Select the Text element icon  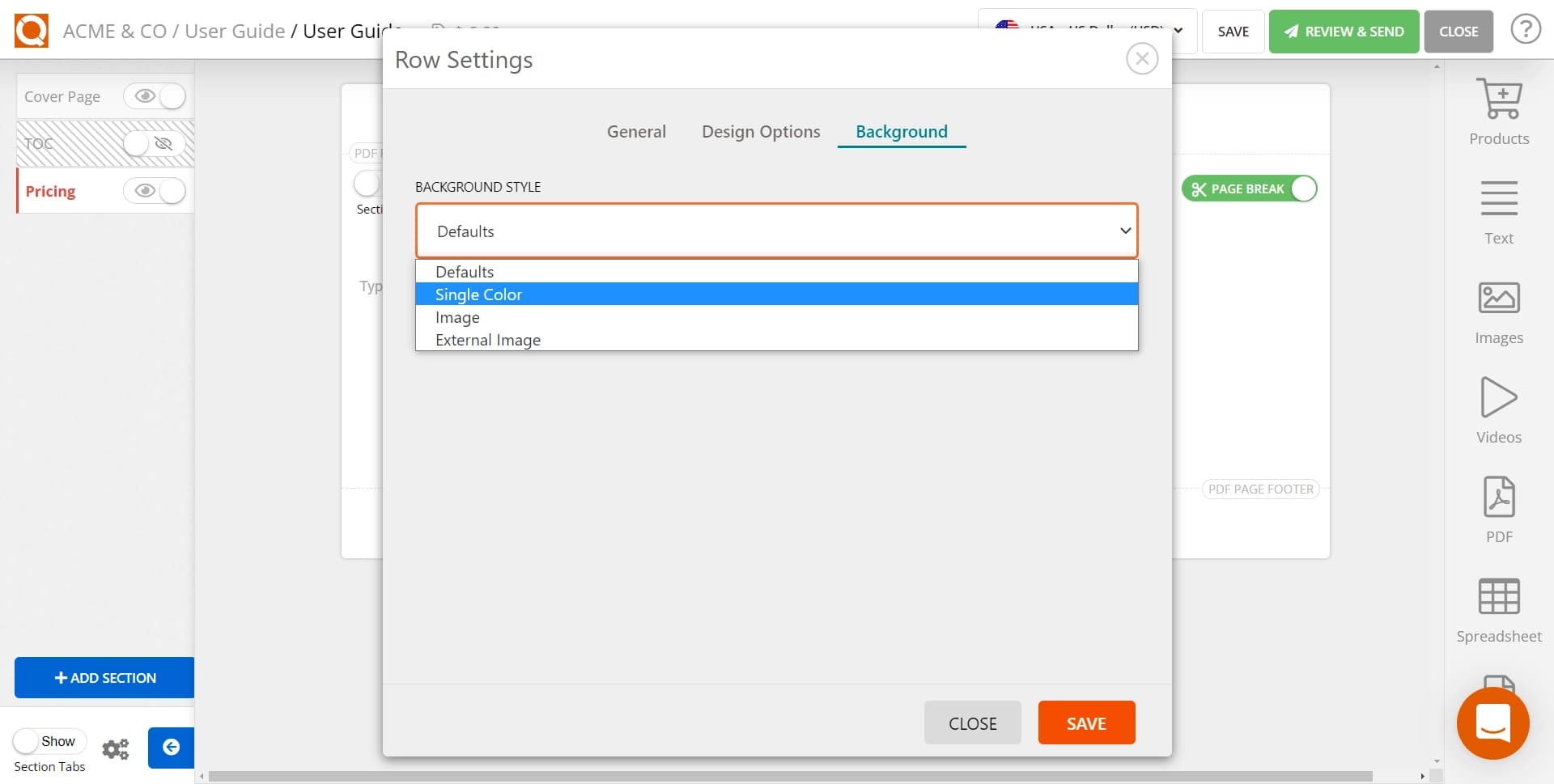(1499, 198)
